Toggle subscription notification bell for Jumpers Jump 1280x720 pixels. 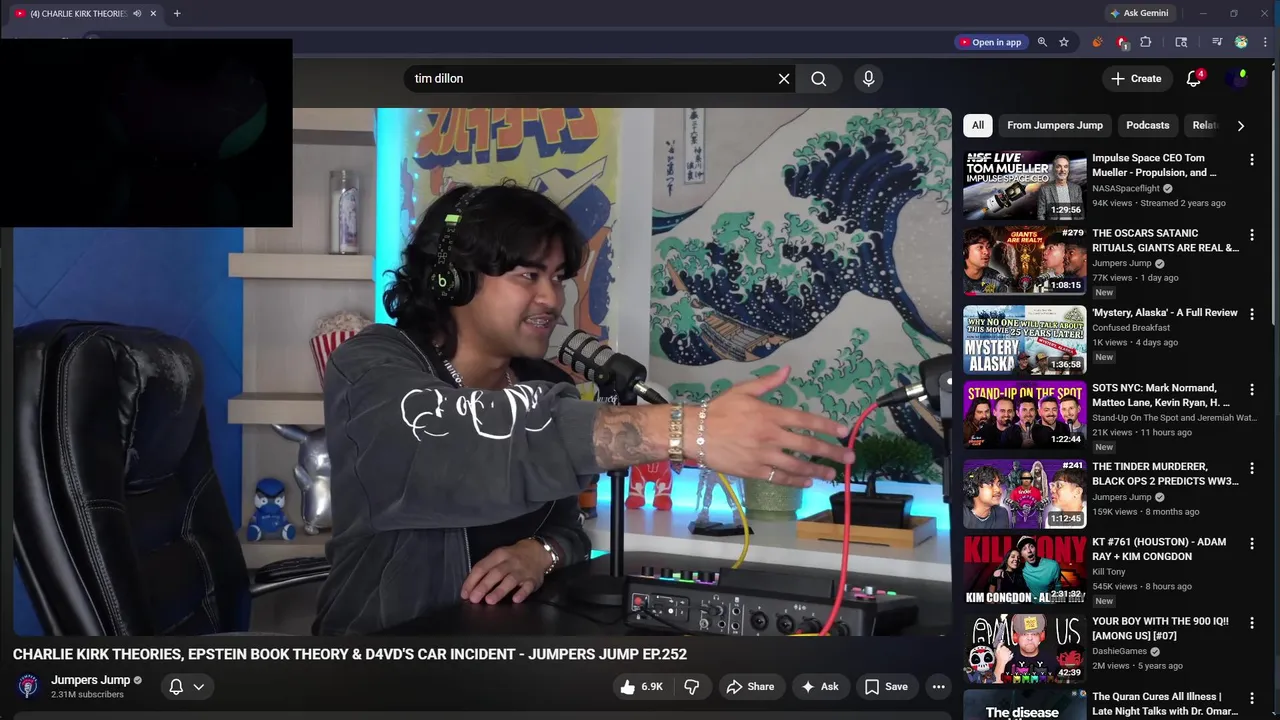pyautogui.click(x=187, y=686)
